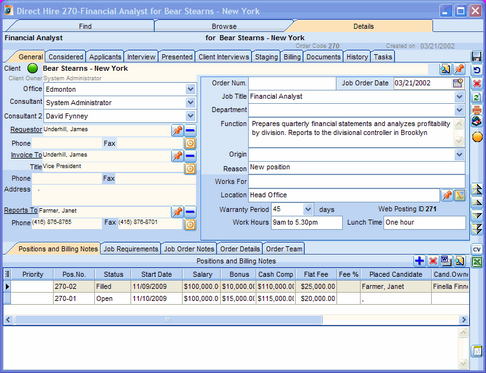486x373 pixels.
Task: Click the positions grid horizontal scrollbar right arrow
Action: click(463, 320)
